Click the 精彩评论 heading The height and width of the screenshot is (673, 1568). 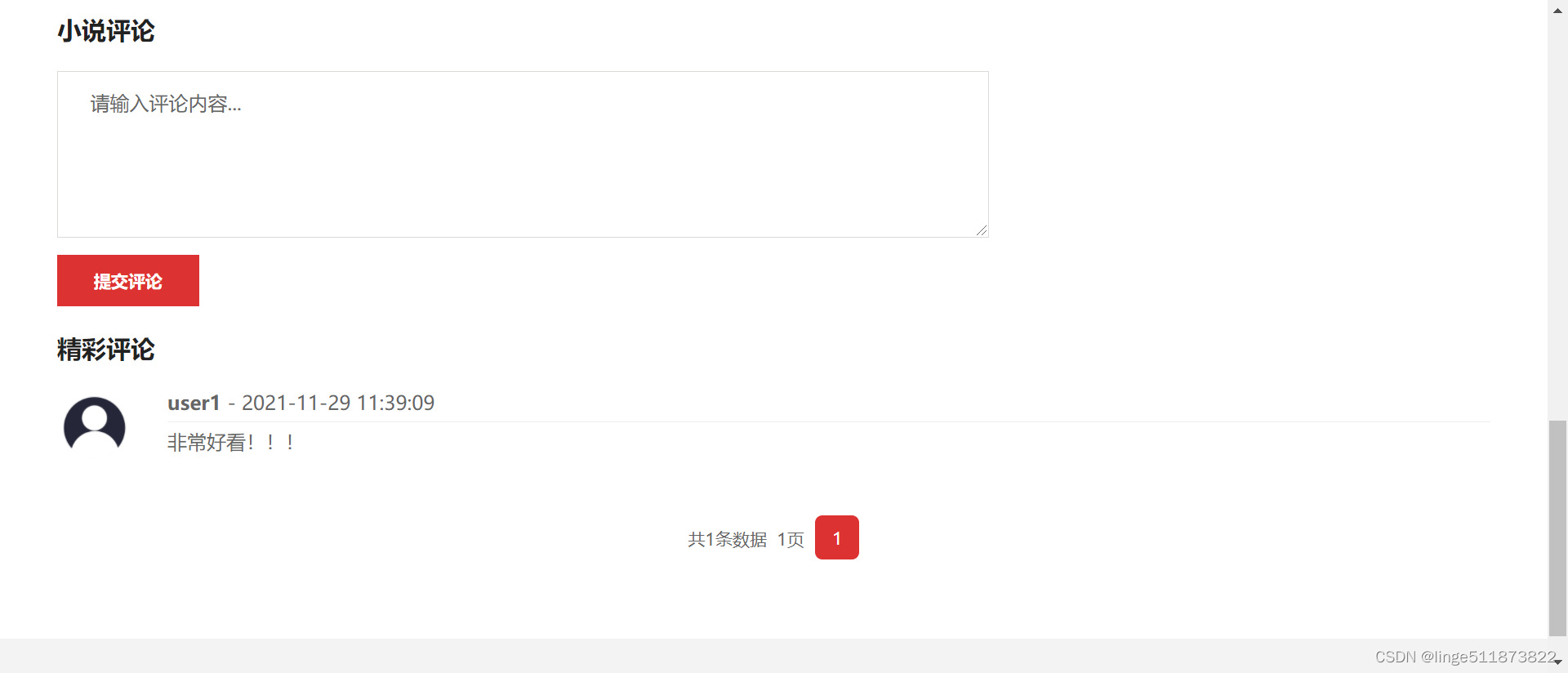tap(106, 350)
